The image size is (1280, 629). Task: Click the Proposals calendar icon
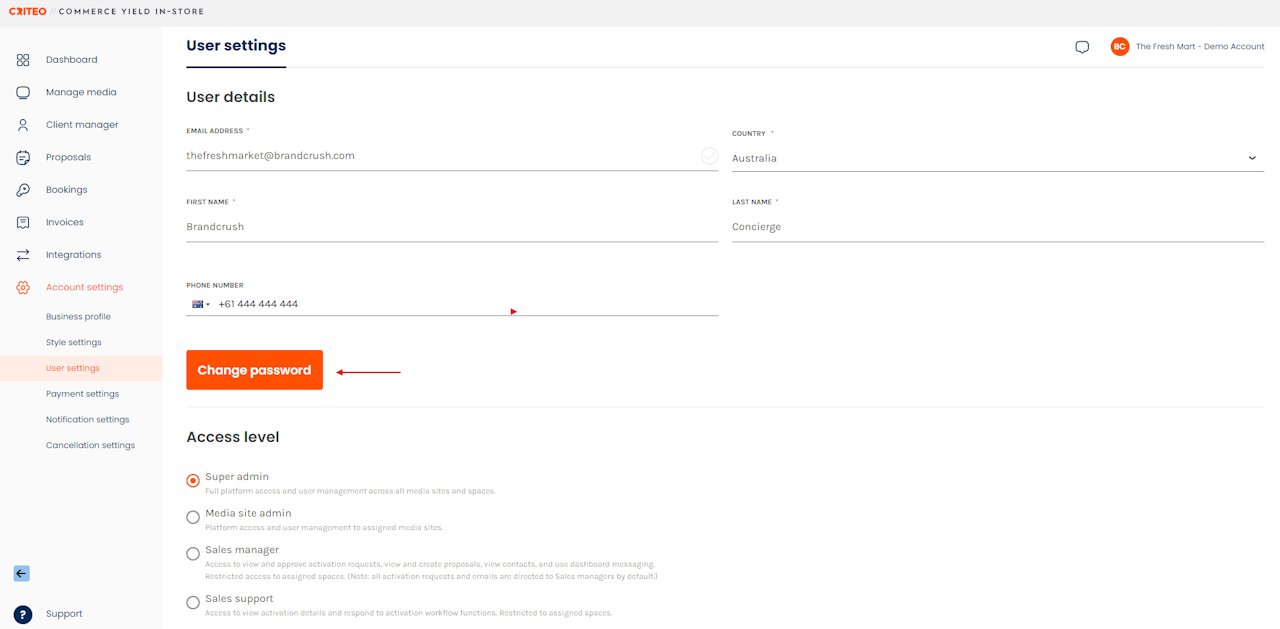point(23,157)
